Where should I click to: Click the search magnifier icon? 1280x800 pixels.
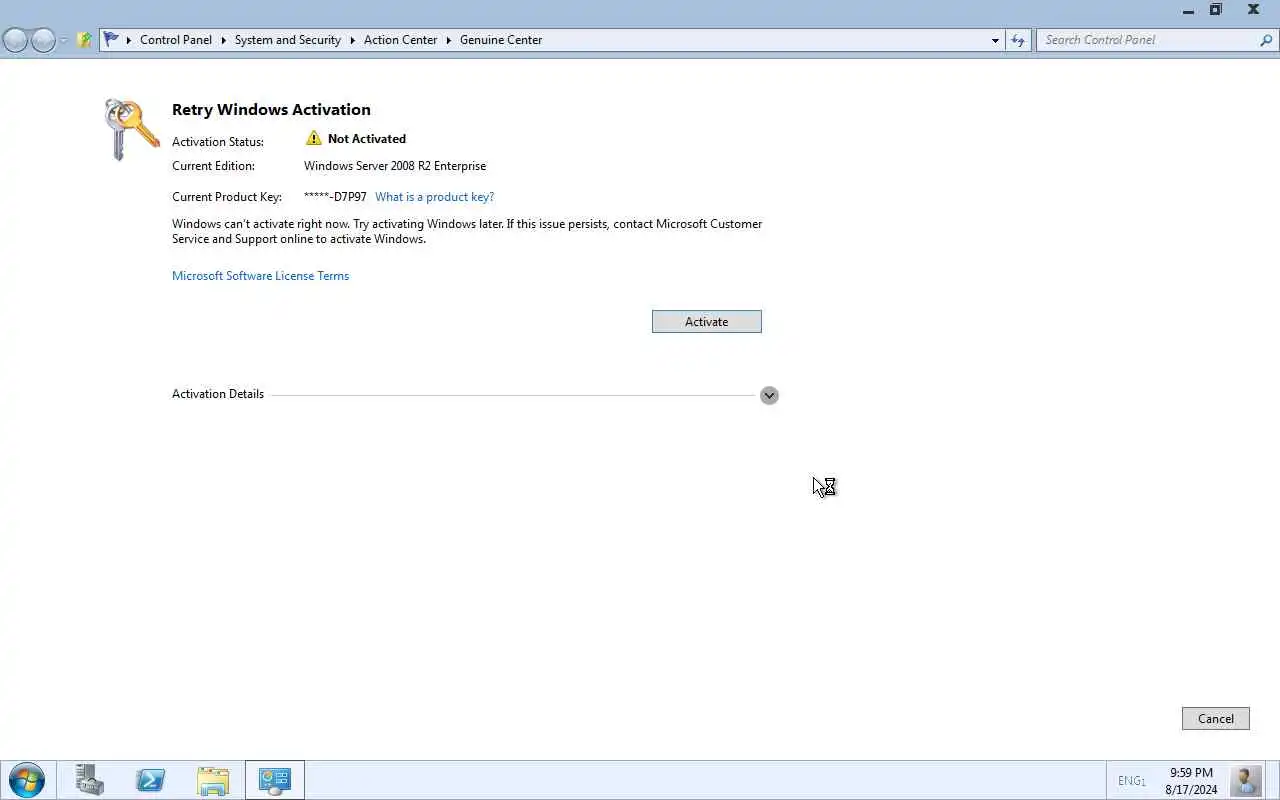tap(1267, 40)
